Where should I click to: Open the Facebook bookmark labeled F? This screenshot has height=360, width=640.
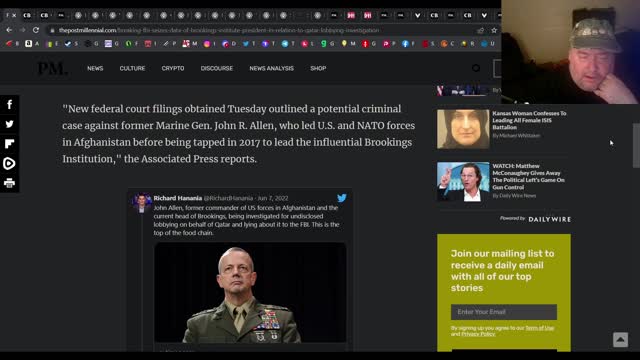pyautogui.click(x=408, y=43)
